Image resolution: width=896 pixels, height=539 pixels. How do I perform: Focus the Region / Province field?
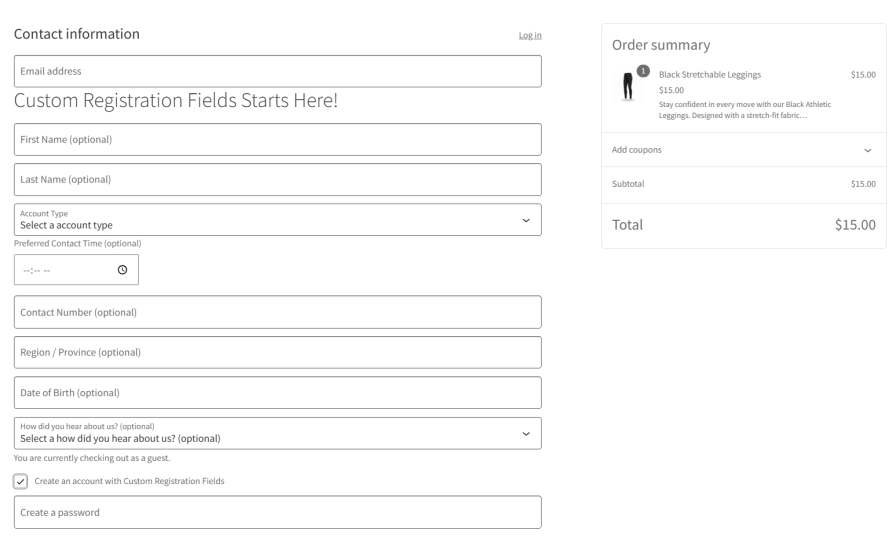tap(278, 352)
